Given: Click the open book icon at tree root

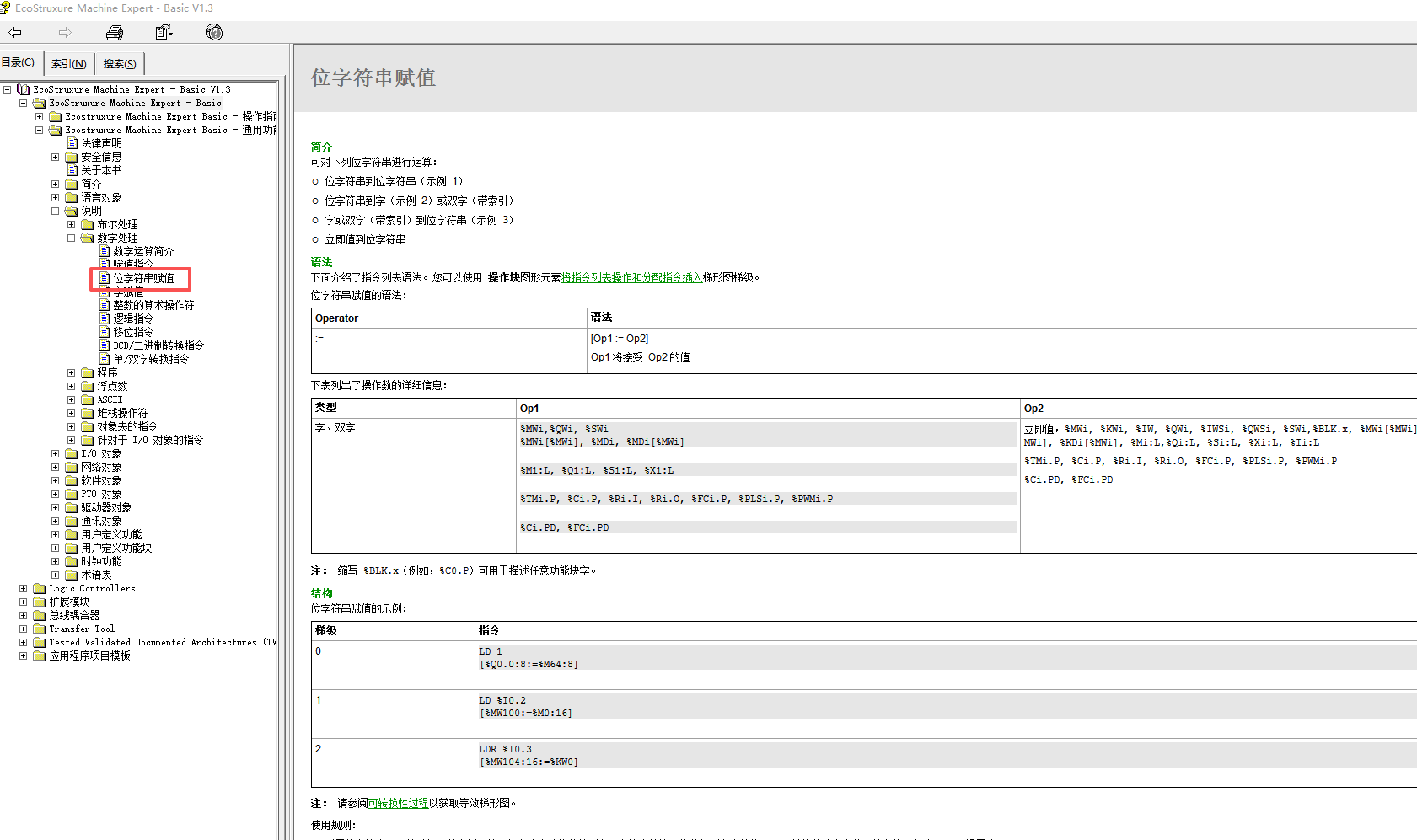Looking at the screenshot, I should 24,89.
